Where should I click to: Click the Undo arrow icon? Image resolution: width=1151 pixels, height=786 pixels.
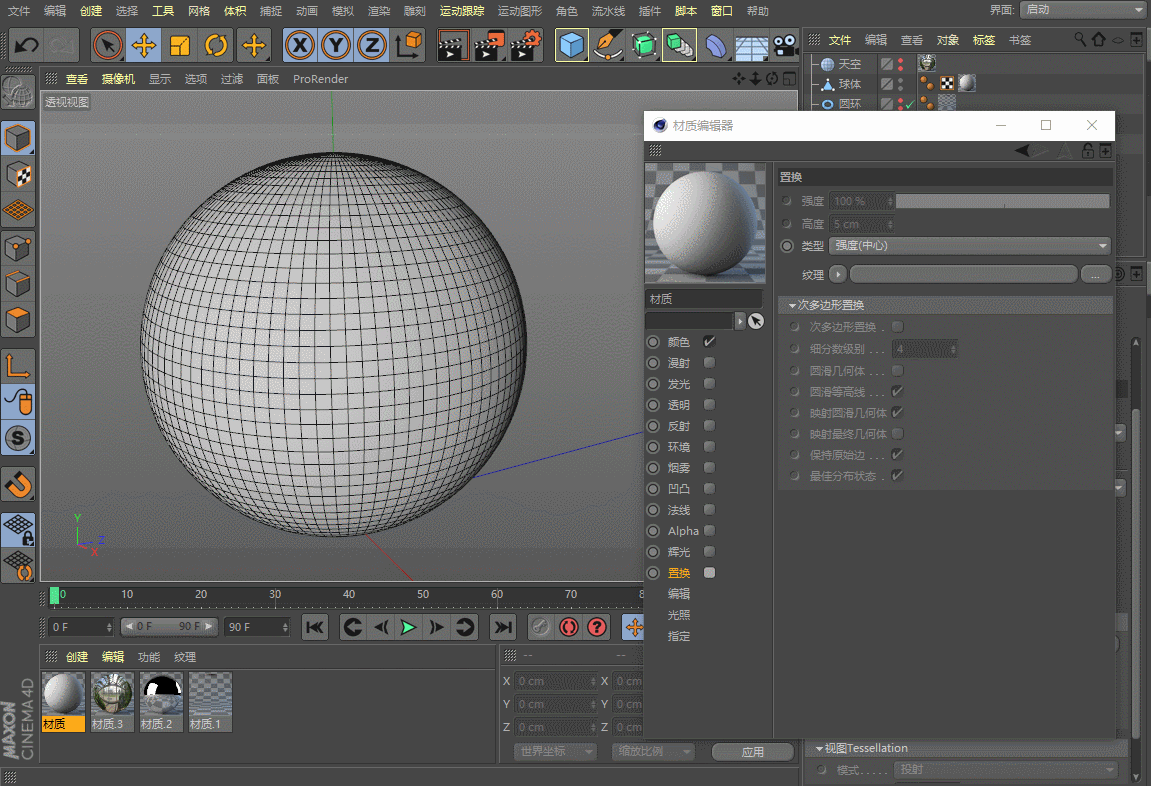[27, 46]
